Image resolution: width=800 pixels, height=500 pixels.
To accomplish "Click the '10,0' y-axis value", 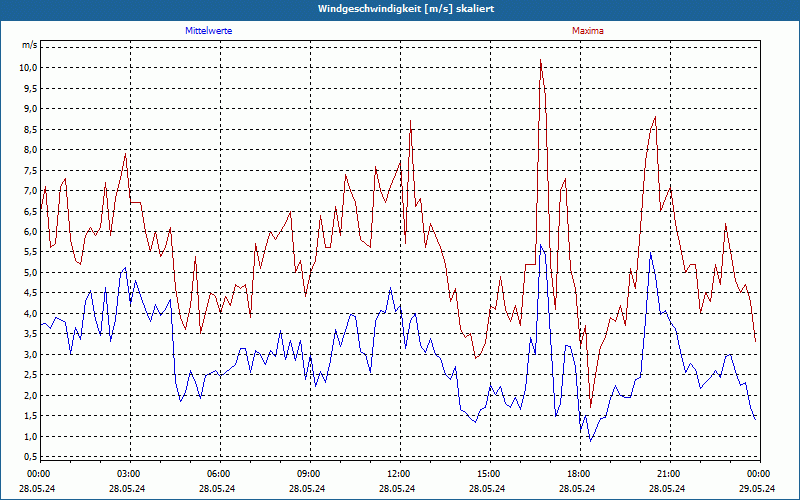I will pyautogui.click(x=29, y=68).
